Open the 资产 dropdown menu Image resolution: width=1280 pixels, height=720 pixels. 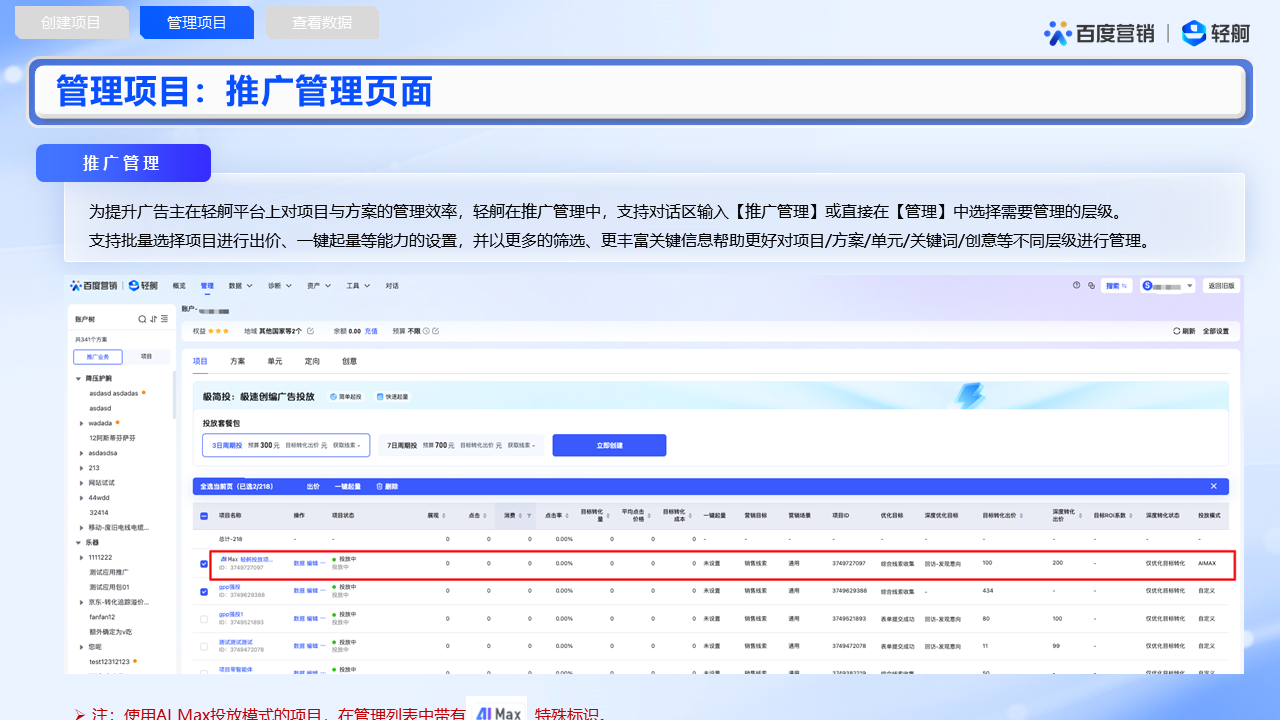(319, 286)
